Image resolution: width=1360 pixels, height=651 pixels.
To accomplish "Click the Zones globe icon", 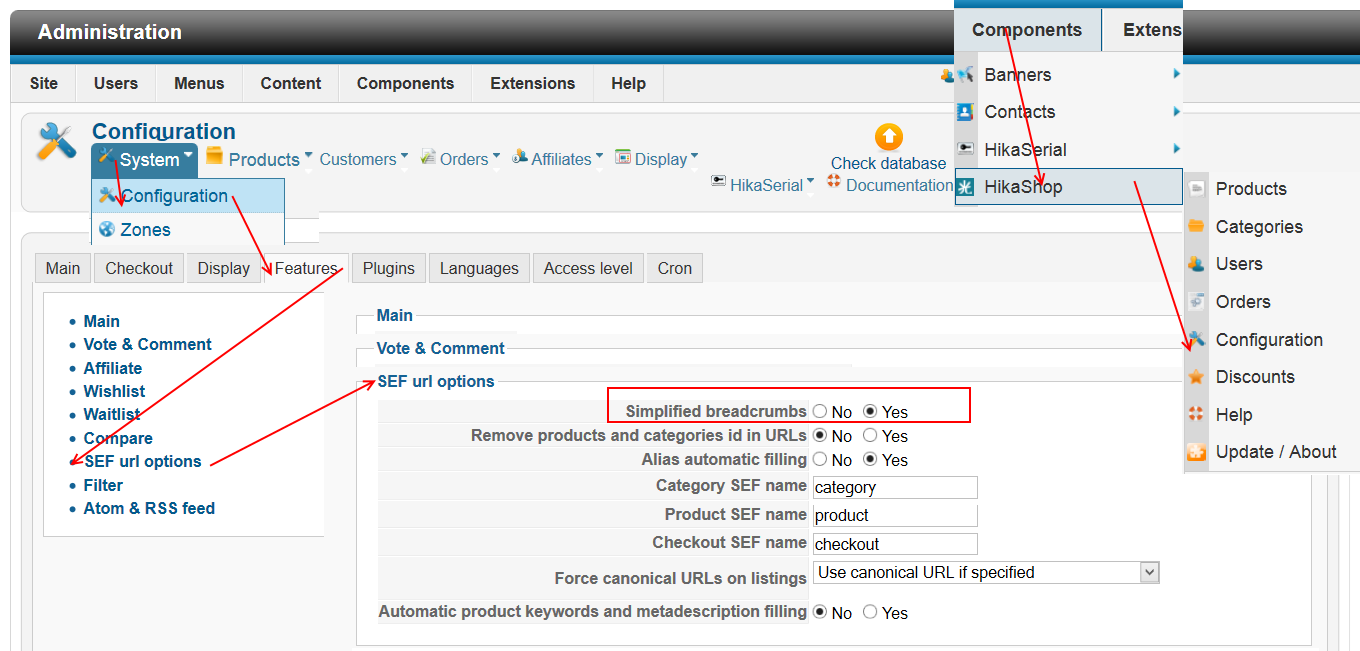I will click(107, 229).
